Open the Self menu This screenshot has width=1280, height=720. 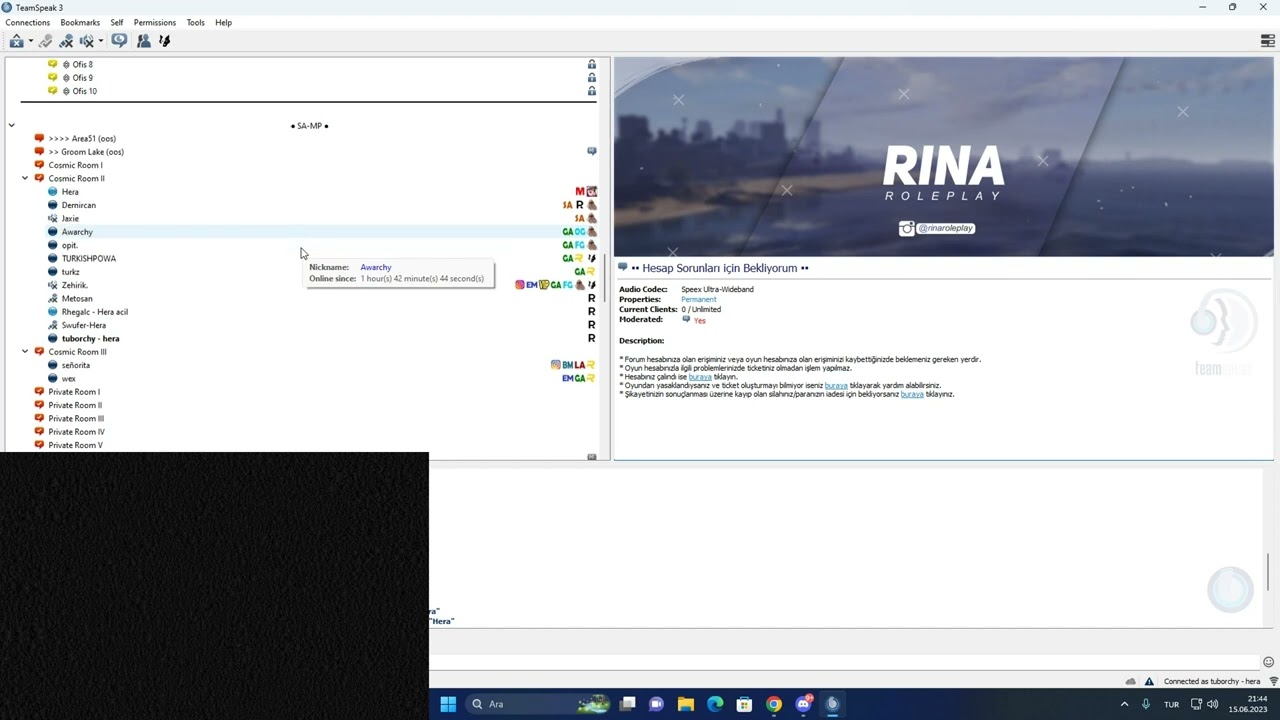117,22
